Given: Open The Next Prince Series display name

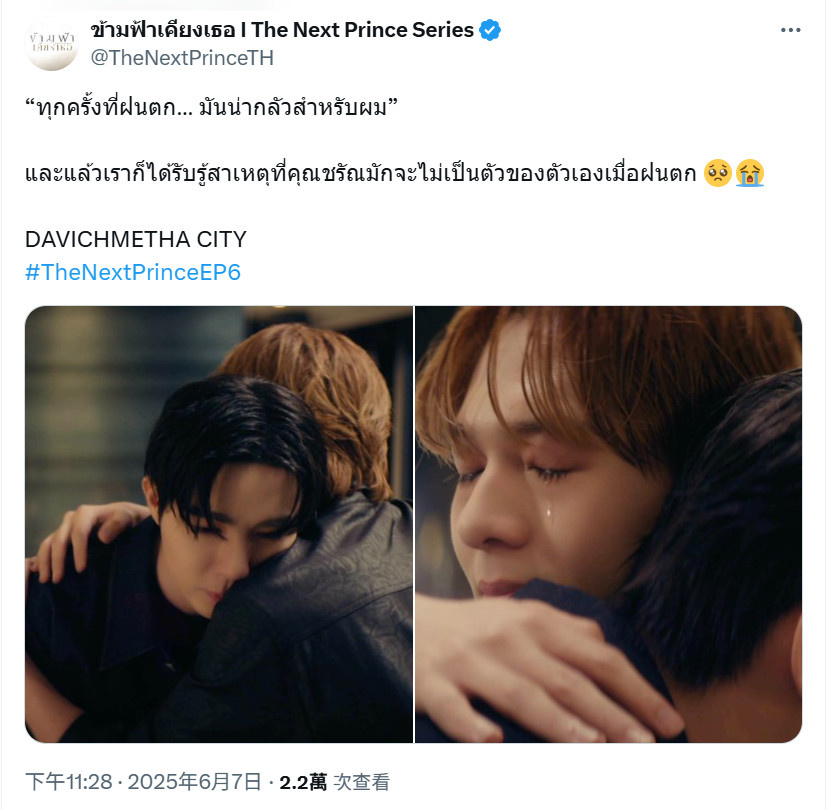Looking at the screenshot, I should 283,30.
